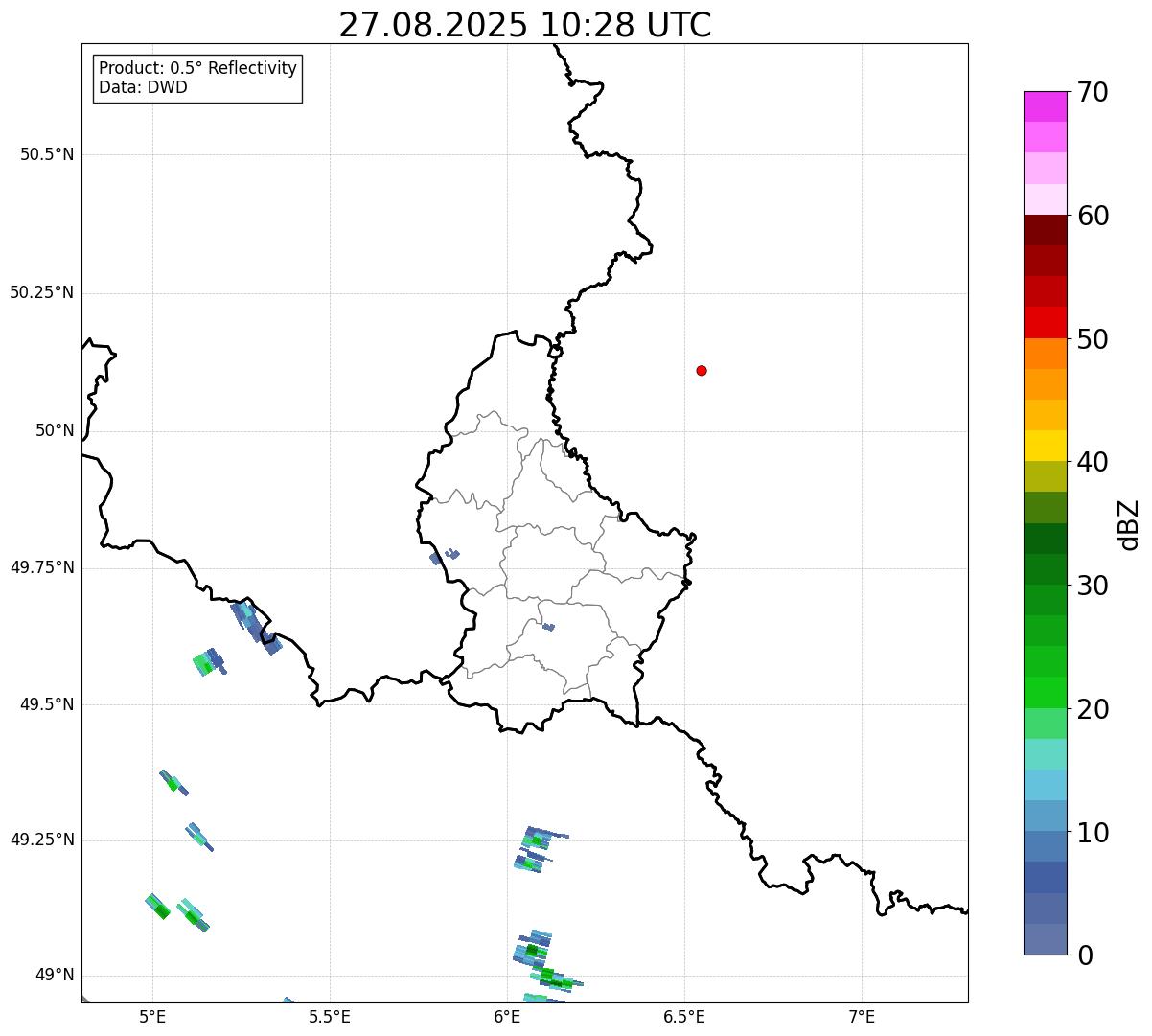Viewport: 1152px width, 1036px height.
Task: Click the Product: 0.5° Reflectivity label
Action: click(x=197, y=69)
